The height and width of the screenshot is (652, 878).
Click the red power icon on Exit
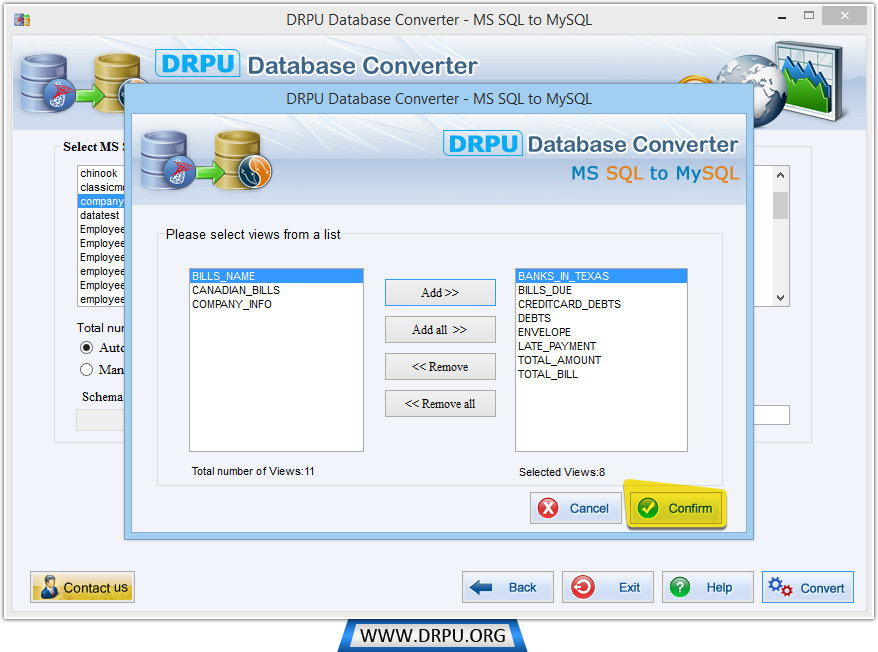583,587
